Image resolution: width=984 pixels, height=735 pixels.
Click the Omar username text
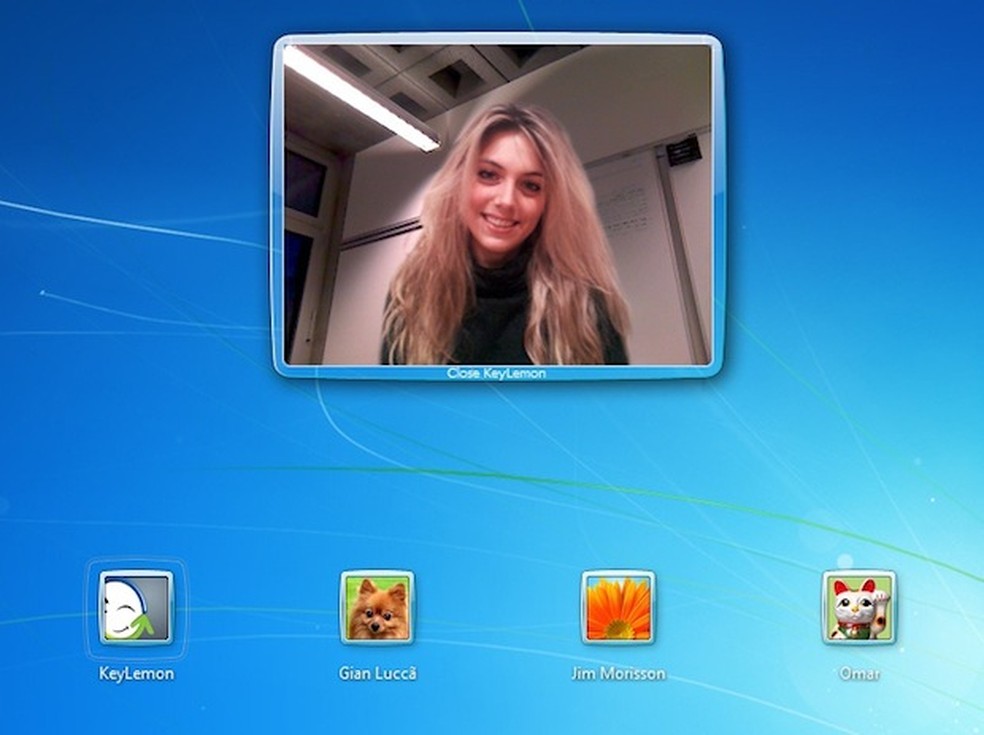click(x=858, y=672)
